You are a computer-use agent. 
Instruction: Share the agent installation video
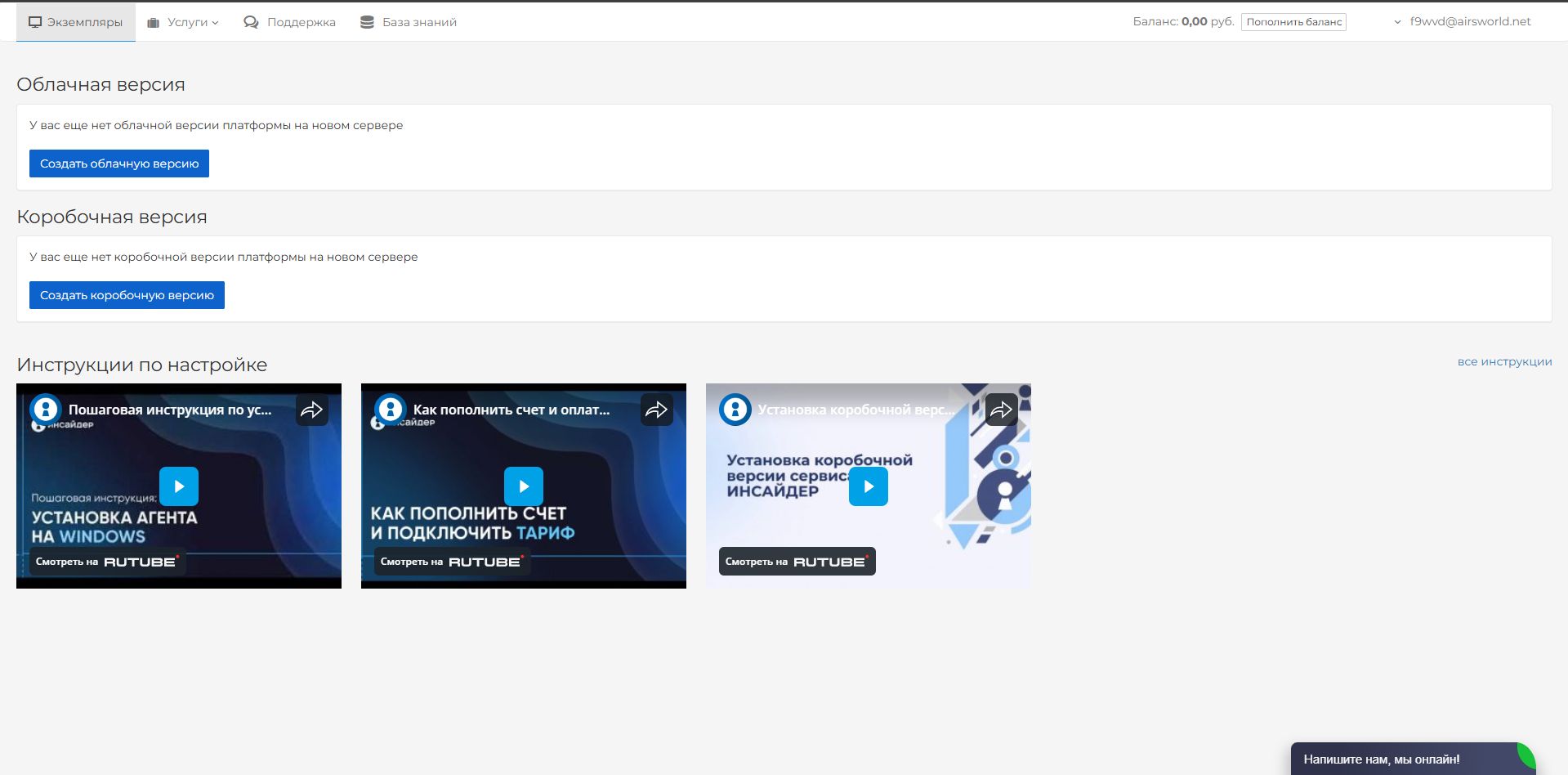[x=312, y=410]
